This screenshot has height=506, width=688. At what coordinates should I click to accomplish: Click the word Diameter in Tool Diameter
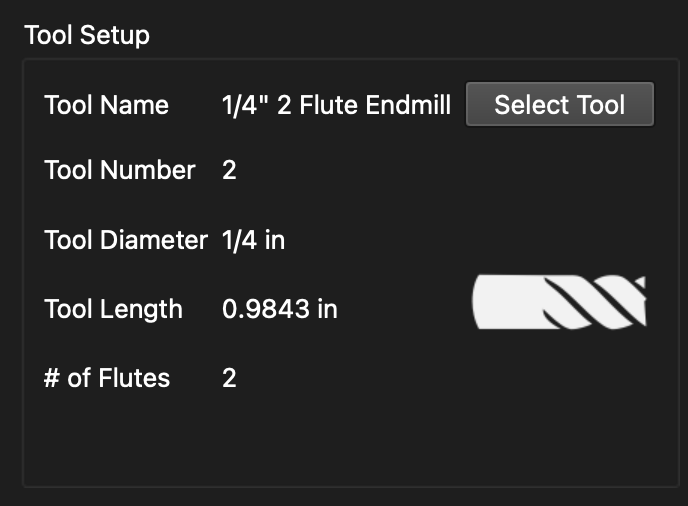coord(154,240)
